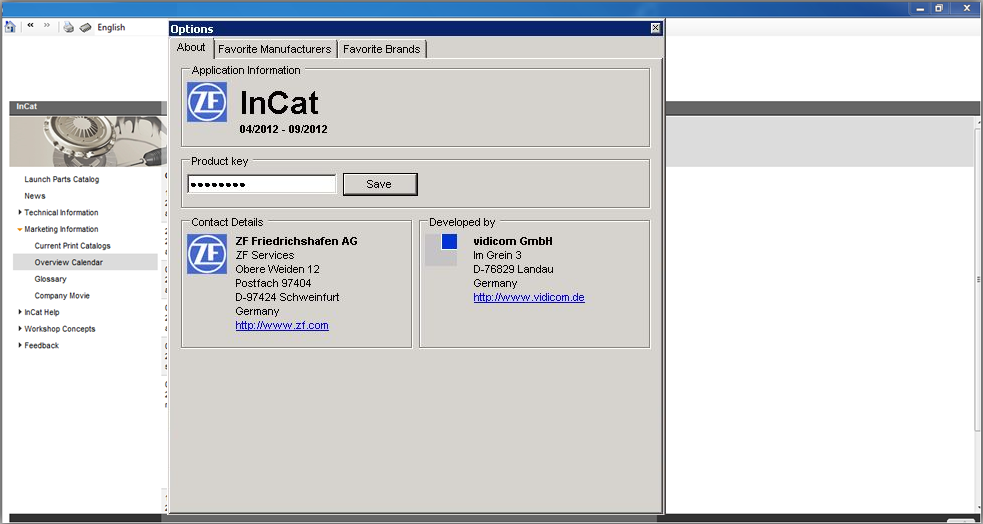Viewport: 983px width, 524px height.
Task: Click ZF Friedrichshafen AG text
Action: click(x=297, y=241)
